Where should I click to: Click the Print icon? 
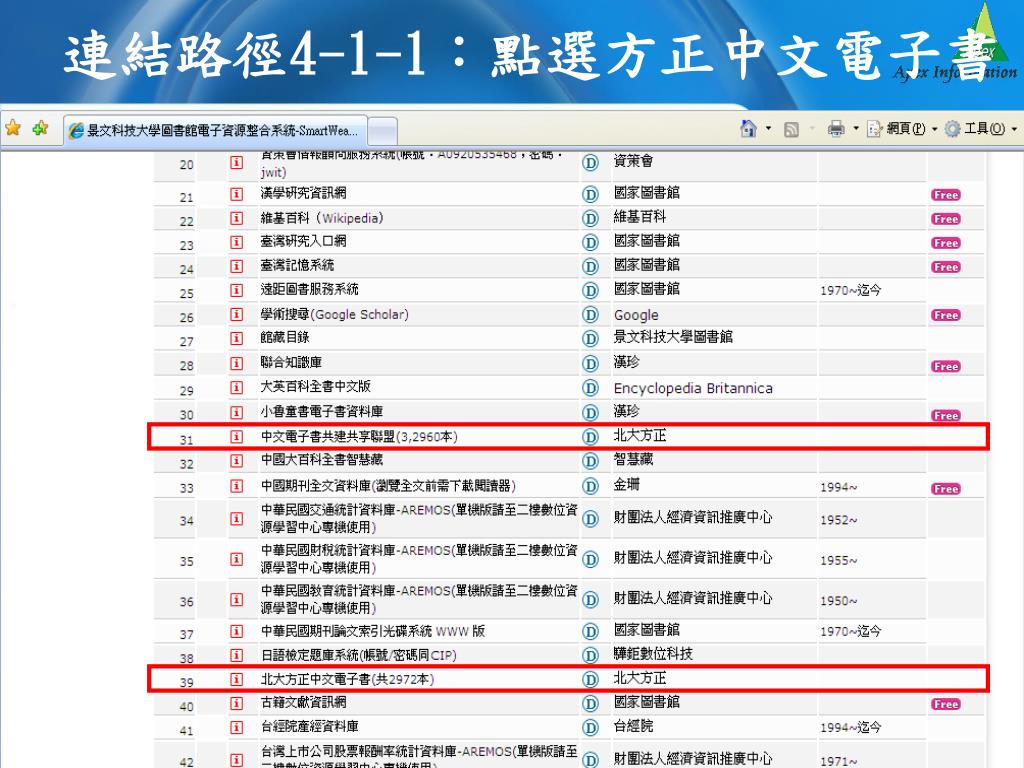(x=836, y=129)
